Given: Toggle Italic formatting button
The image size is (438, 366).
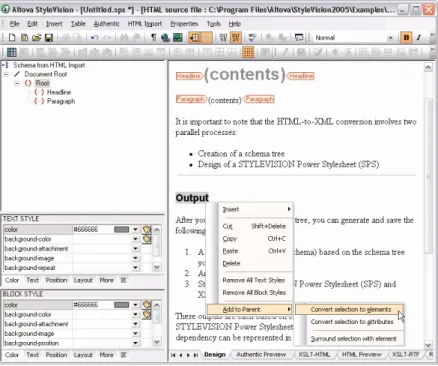Looking at the screenshot, I should click(419, 38).
